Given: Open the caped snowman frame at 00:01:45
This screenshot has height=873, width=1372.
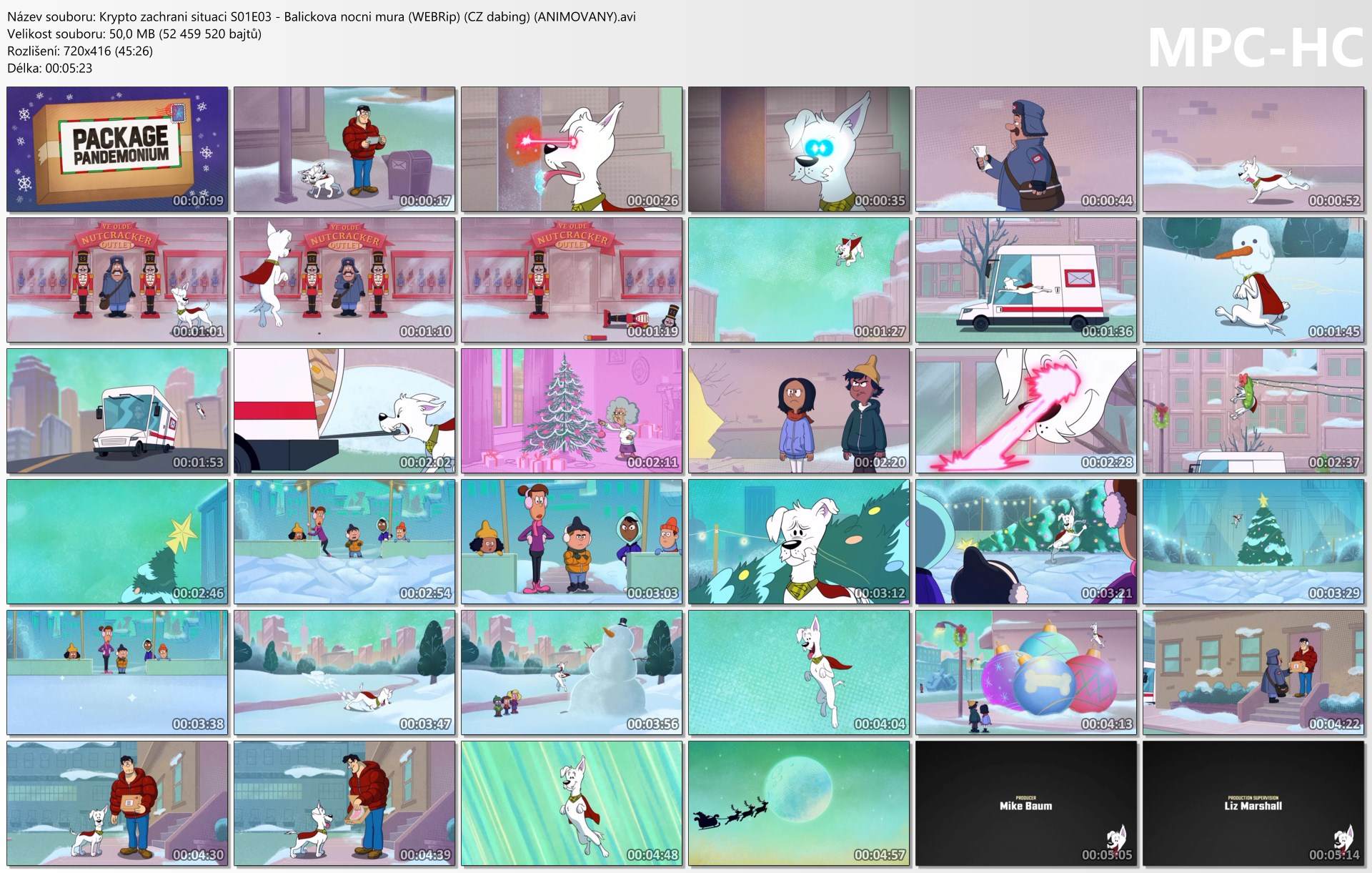Looking at the screenshot, I should point(1253,280).
